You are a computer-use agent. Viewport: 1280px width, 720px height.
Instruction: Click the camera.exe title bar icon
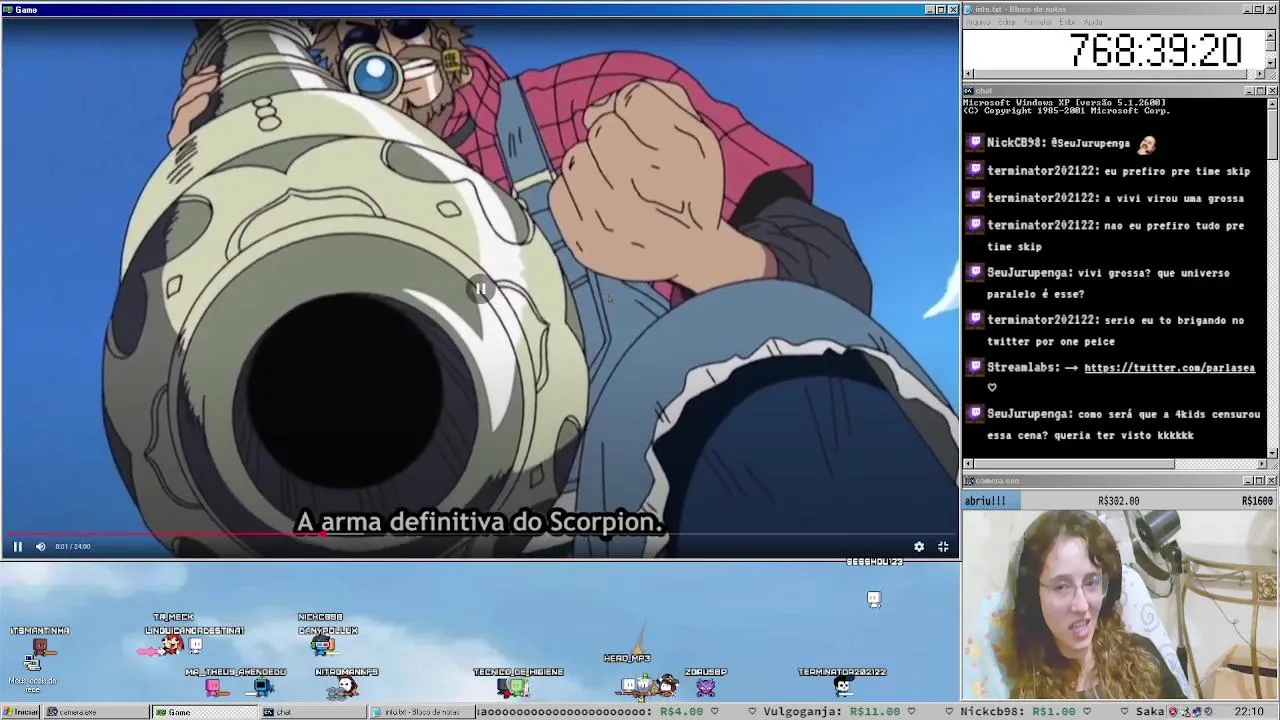pos(969,481)
